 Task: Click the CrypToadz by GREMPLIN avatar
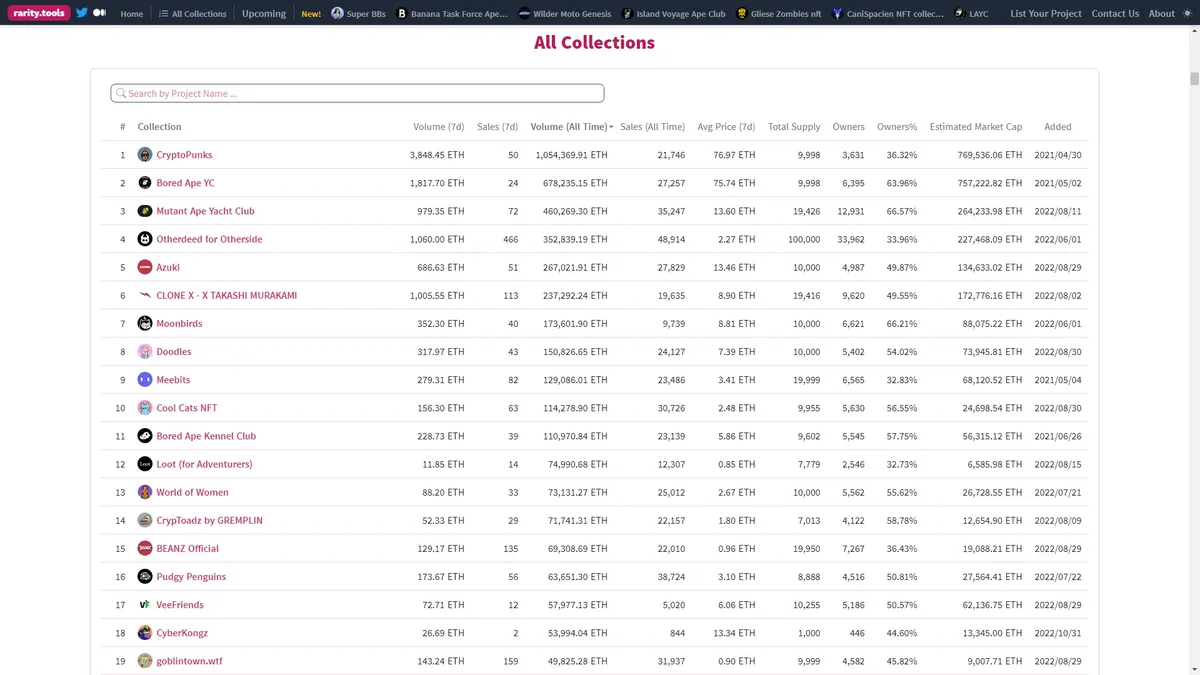click(x=145, y=520)
